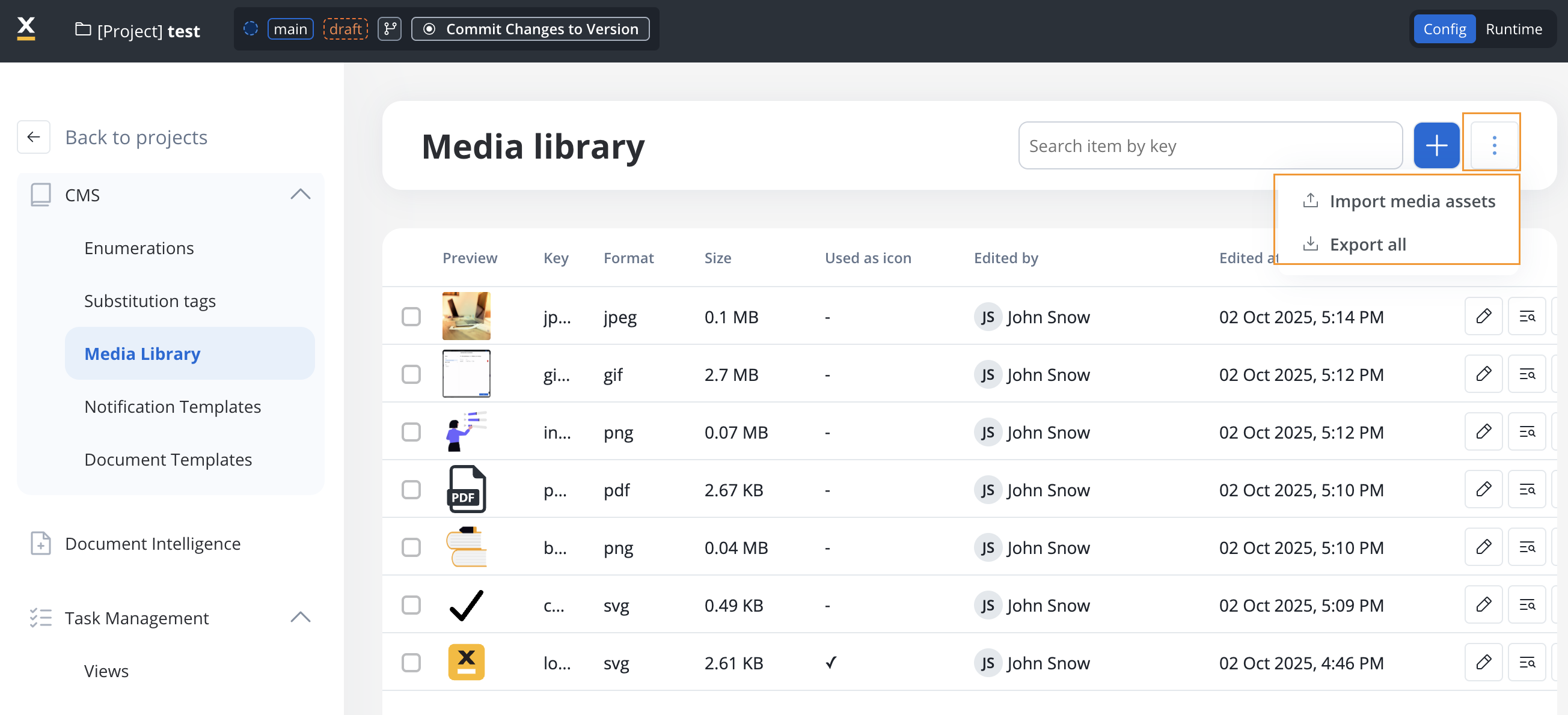Image resolution: width=1568 pixels, height=715 pixels.
Task: Click the branch icon next to draft
Action: tap(389, 29)
